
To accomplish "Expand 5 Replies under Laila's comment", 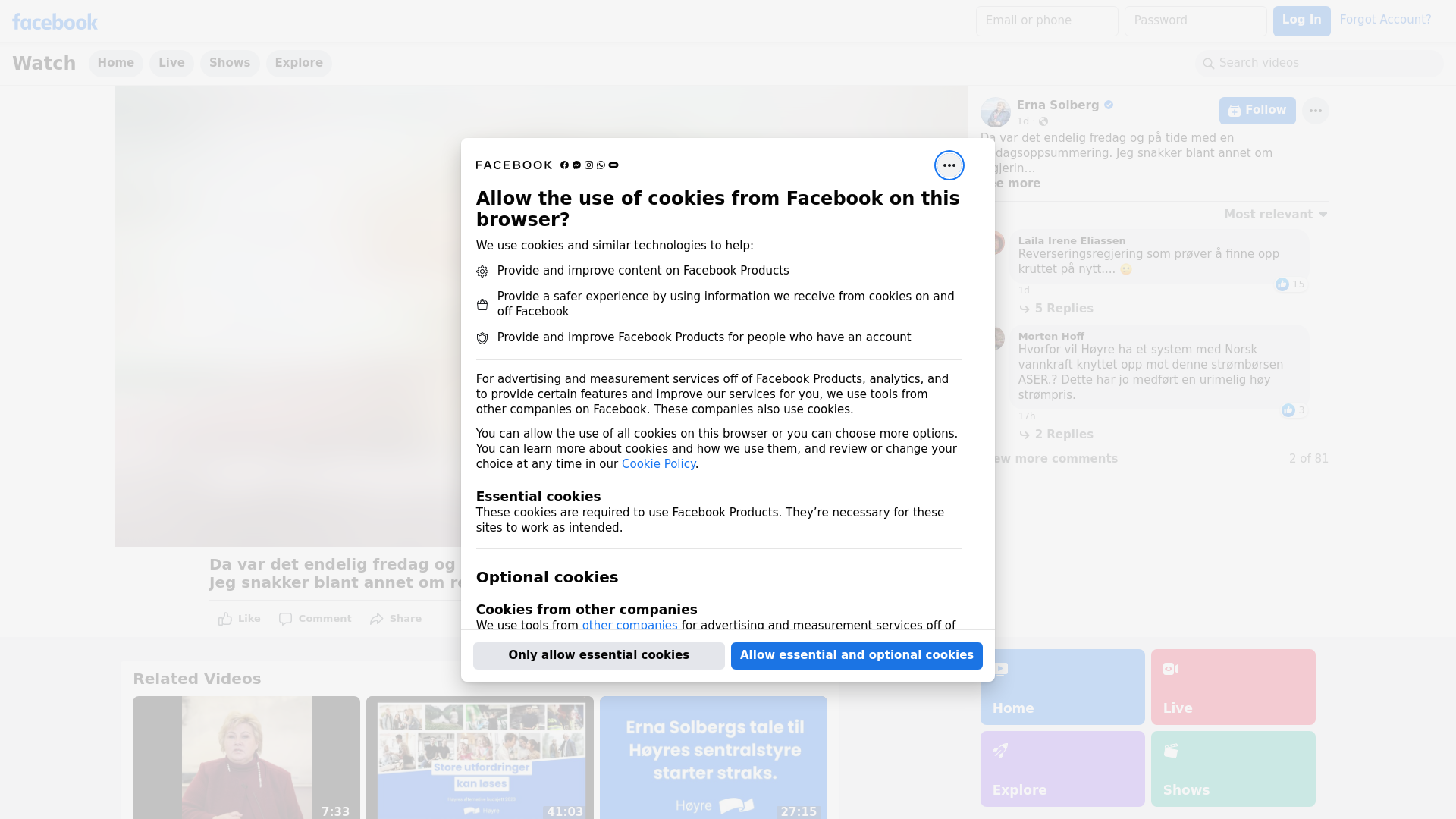I will pyautogui.click(x=1056, y=309).
